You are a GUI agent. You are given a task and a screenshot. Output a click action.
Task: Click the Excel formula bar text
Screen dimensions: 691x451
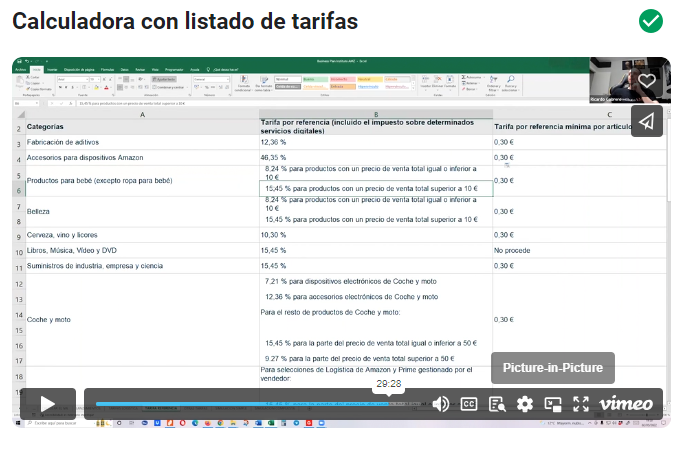(x=132, y=103)
